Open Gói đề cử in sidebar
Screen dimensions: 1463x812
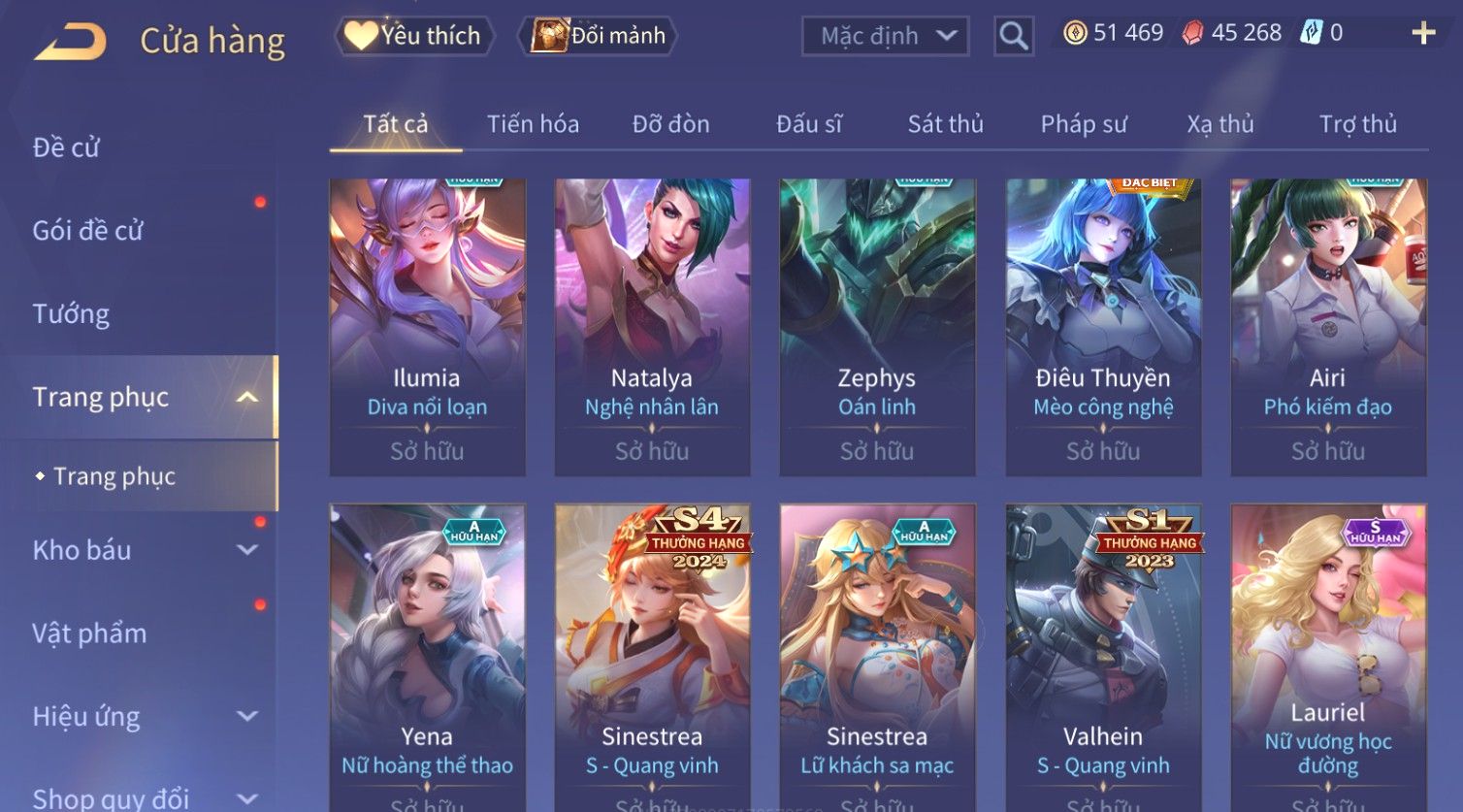click(87, 231)
